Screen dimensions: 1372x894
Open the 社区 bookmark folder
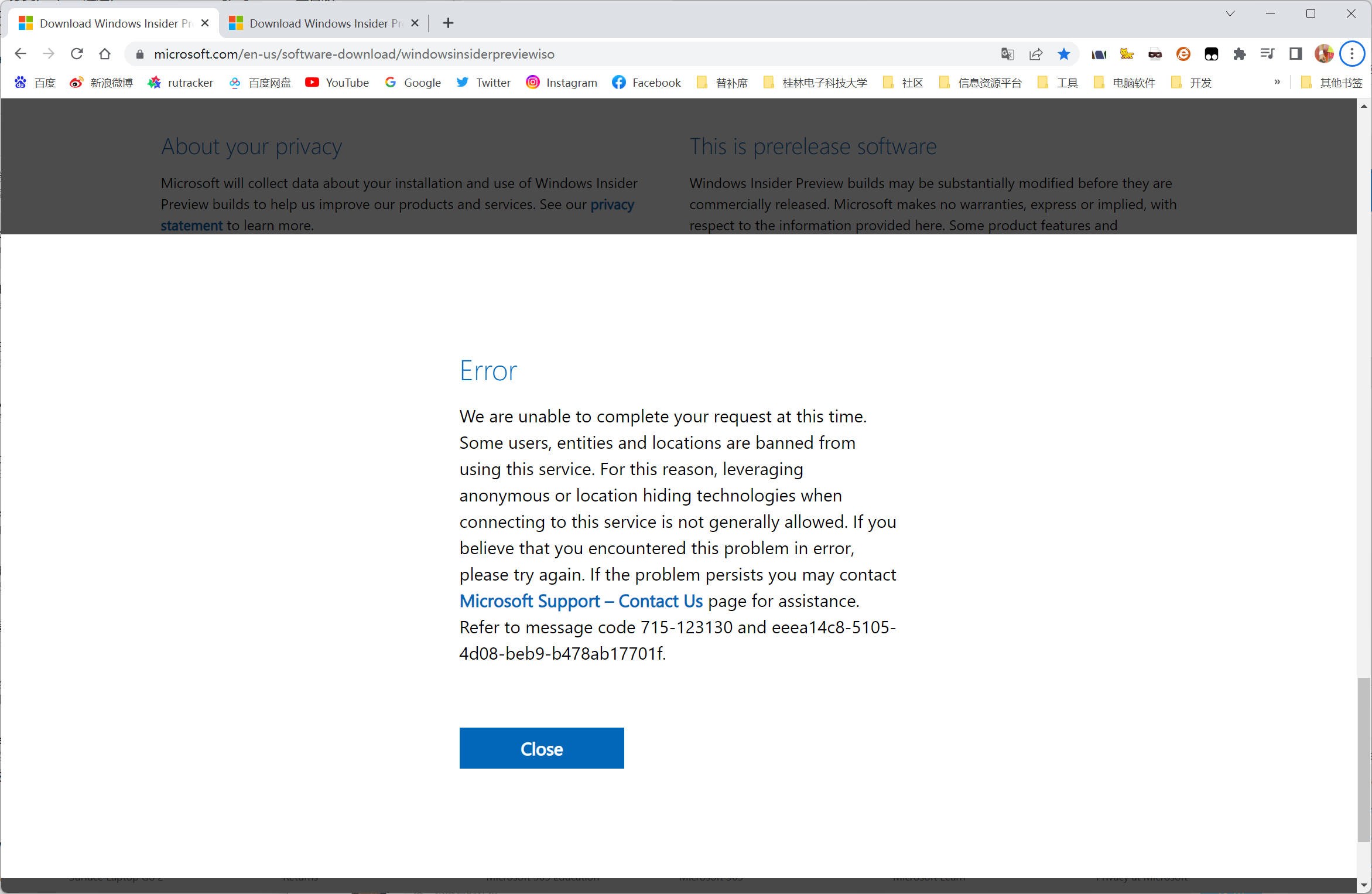point(903,83)
